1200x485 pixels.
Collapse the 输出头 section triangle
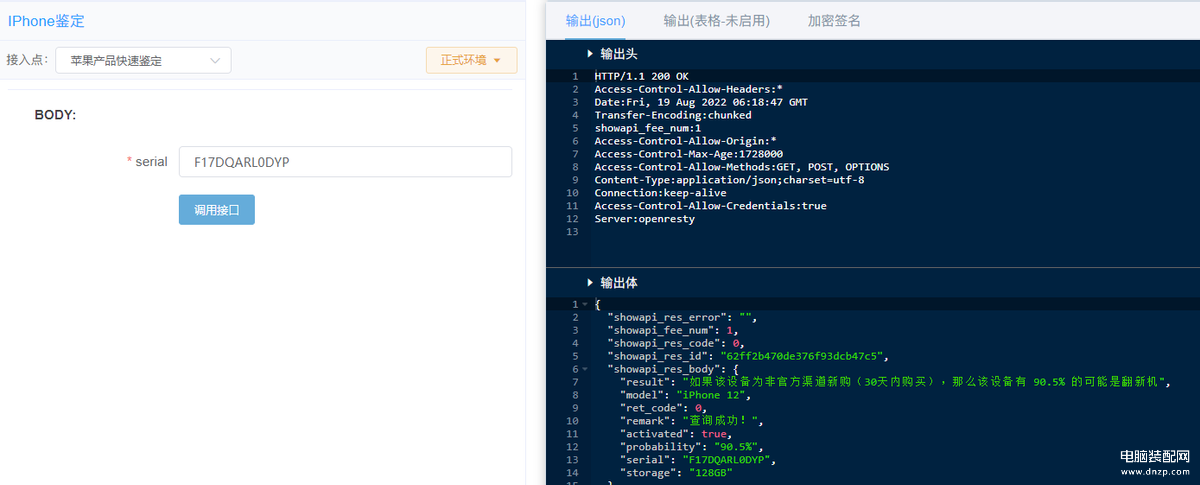click(x=591, y=53)
